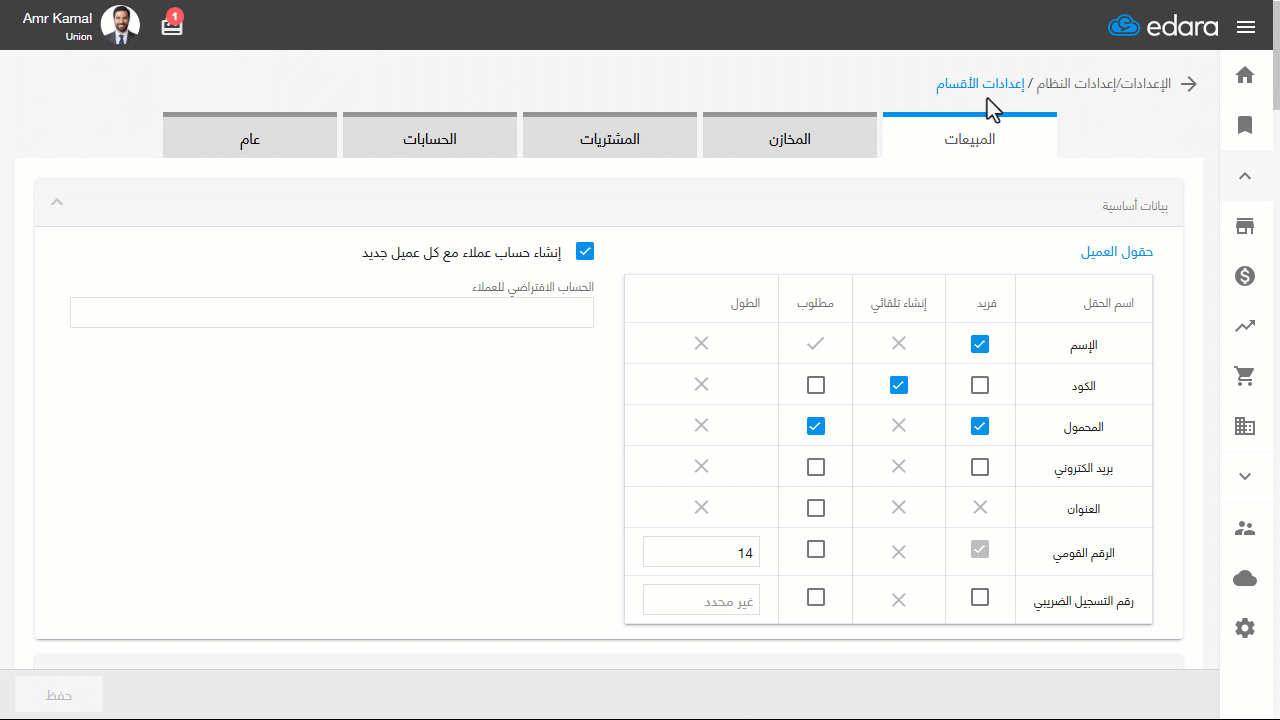
Task: Toggle unique checkbox for بريد الكتروني row
Action: coord(980,467)
